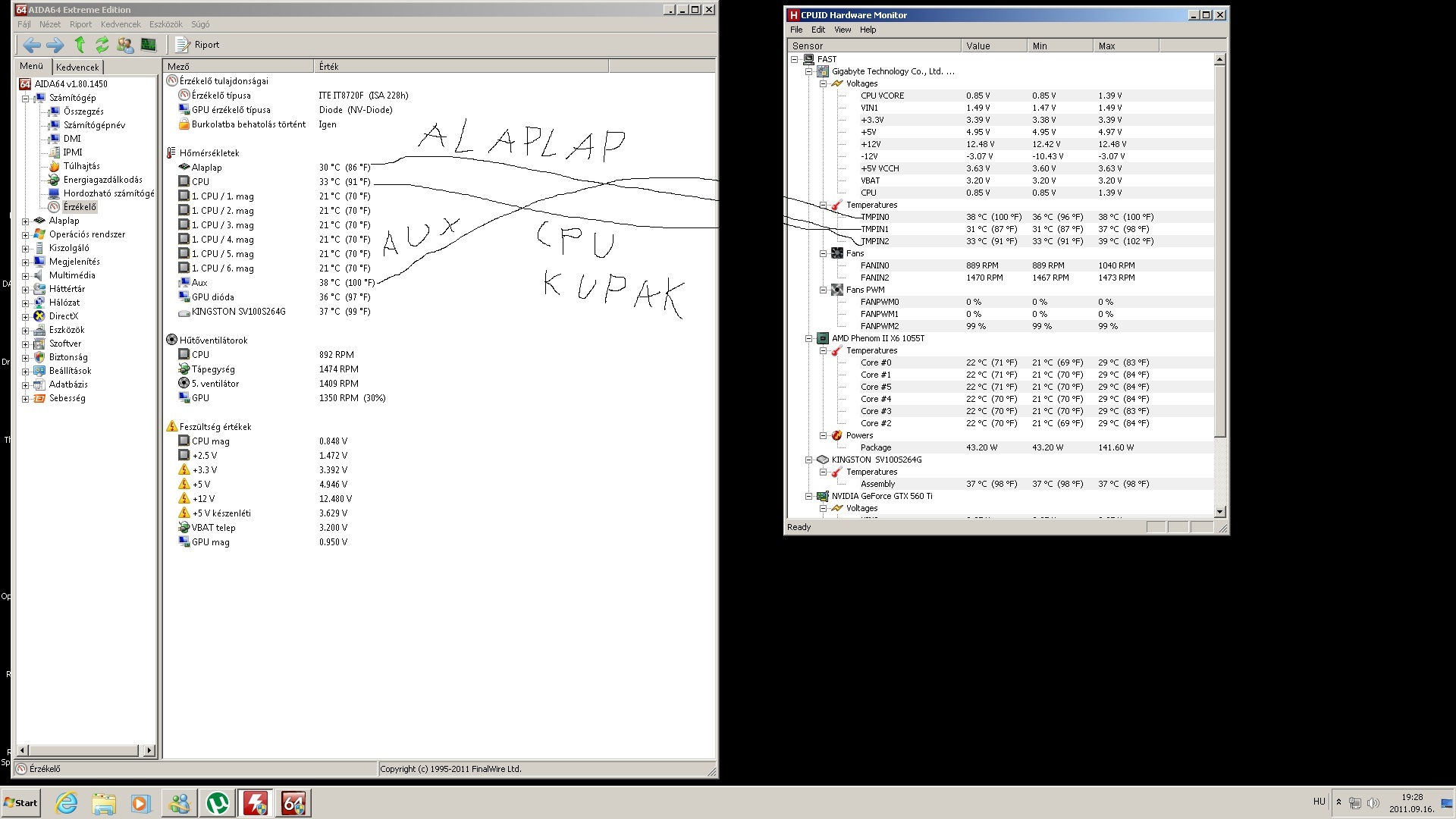Click the Max column header in HWMonitor

pos(1126,45)
